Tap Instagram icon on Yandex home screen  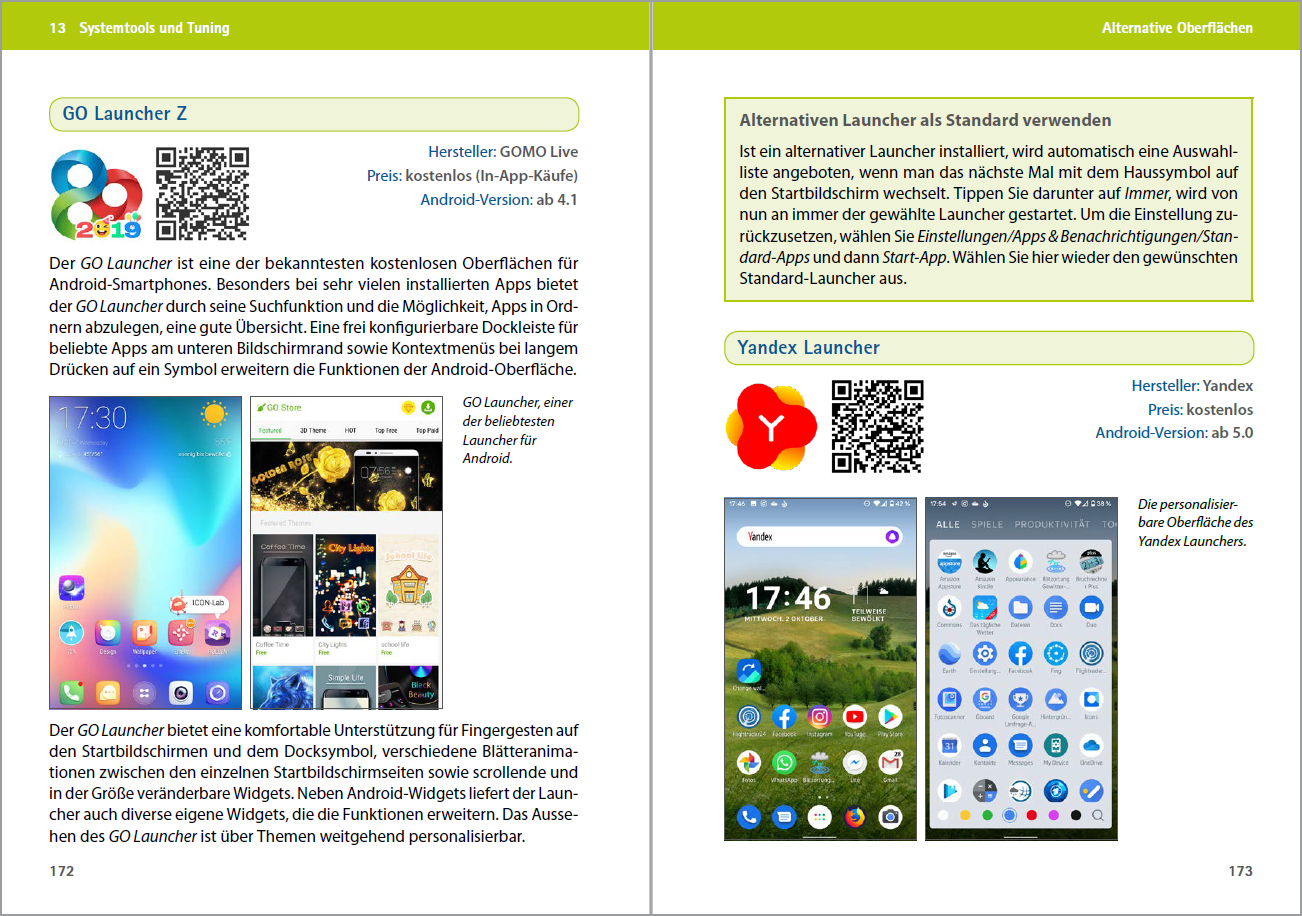[820, 717]
